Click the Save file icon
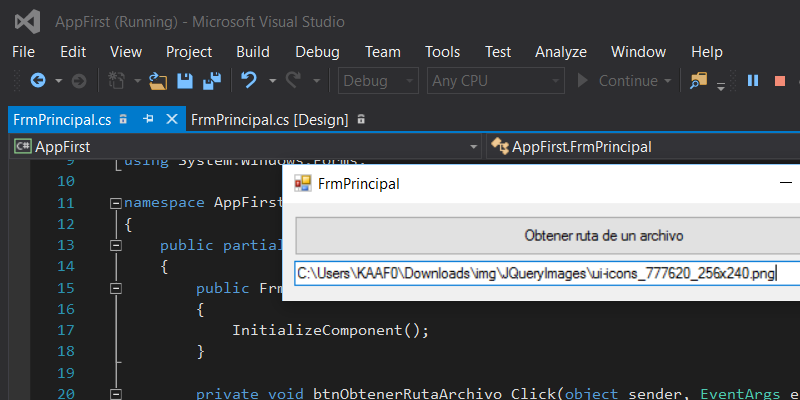Screen dimensions: 800x400 point(185,81)
